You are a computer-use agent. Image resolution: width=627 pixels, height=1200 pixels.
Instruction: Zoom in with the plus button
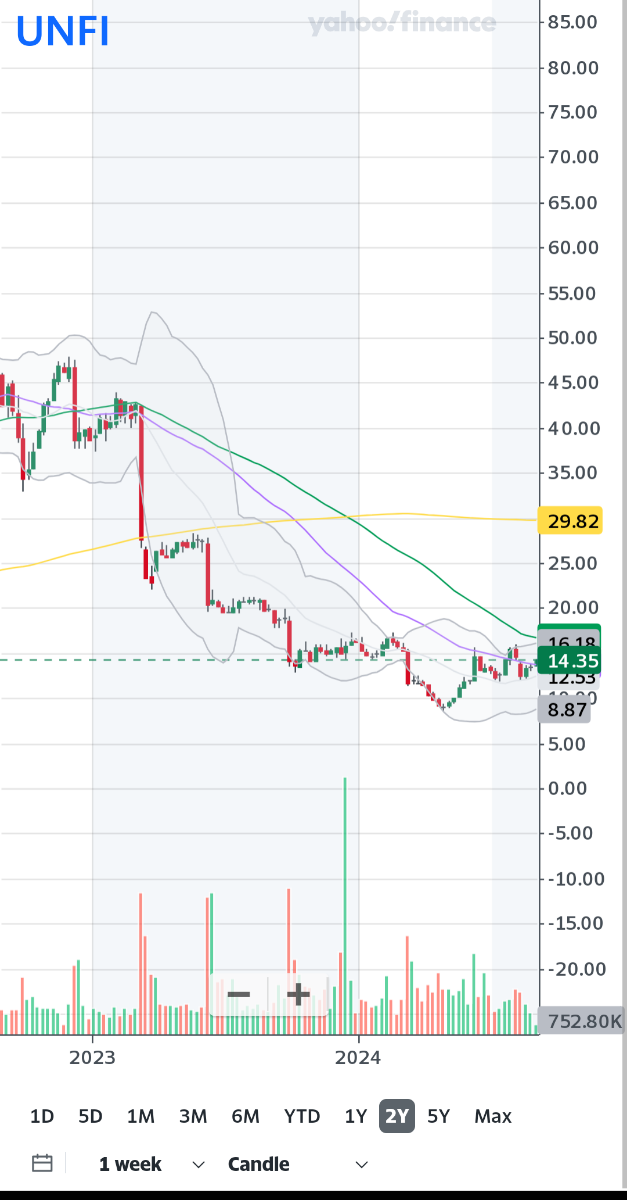298,994
